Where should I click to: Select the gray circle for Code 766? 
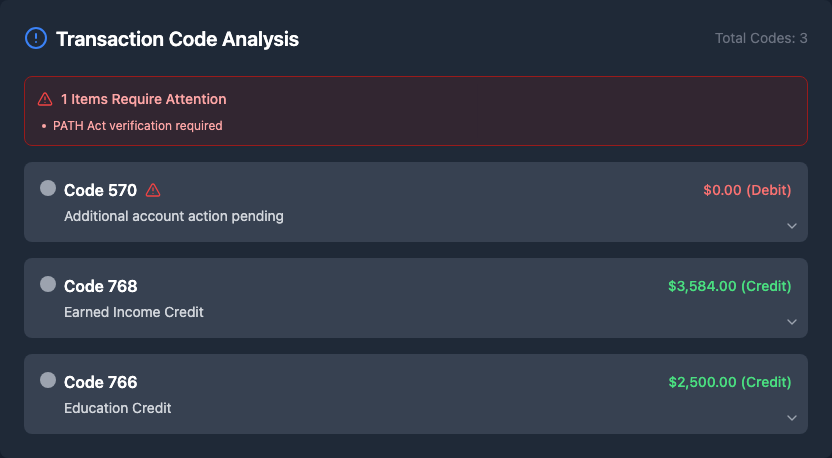click(48, 380)
